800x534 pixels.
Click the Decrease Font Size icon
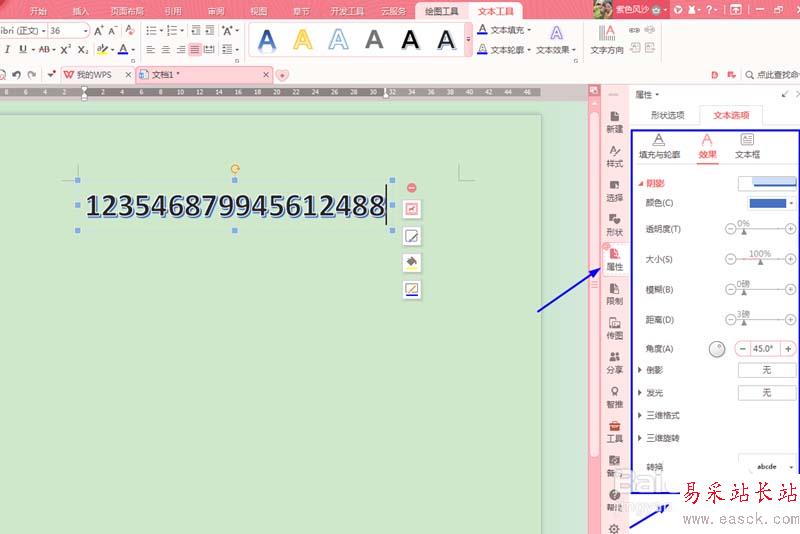point(113,31)
